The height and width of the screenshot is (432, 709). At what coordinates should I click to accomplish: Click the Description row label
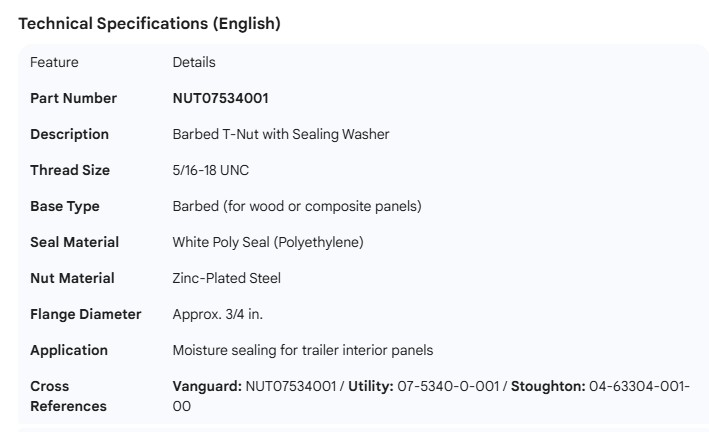69,134
